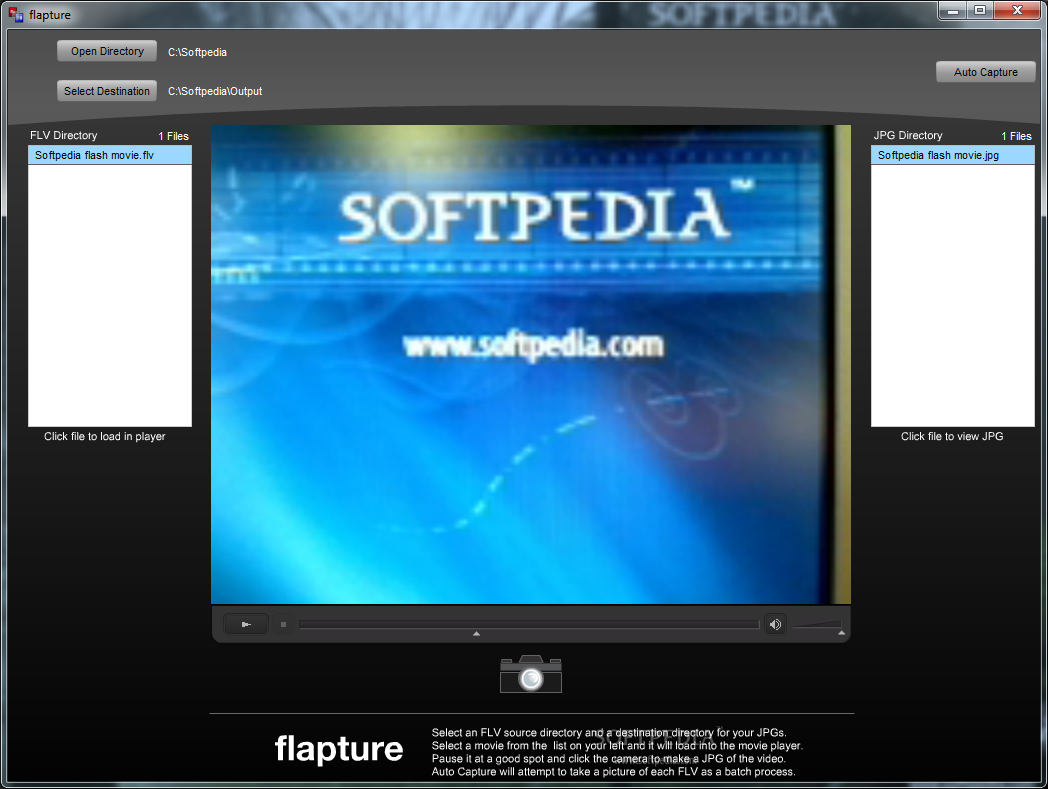Click the JPG Directory heading
Image resolution: width=1048 pixels, height=789 pixels.
[x=908, y=135]
